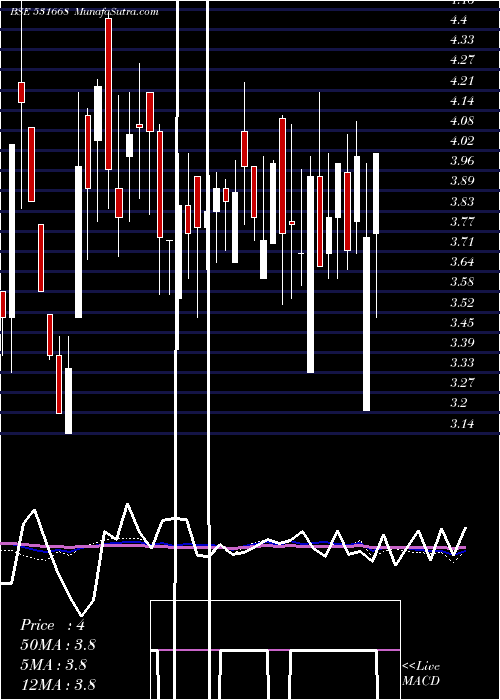Click the 3.58 price axis label
The image size is (500, 700).
[462, 282]
